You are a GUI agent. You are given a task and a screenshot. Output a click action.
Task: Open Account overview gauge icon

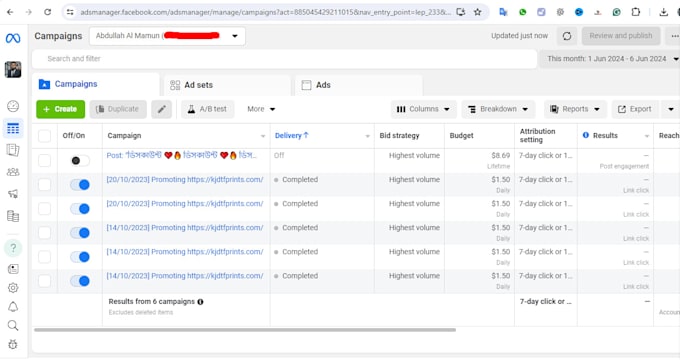[13, 106]
